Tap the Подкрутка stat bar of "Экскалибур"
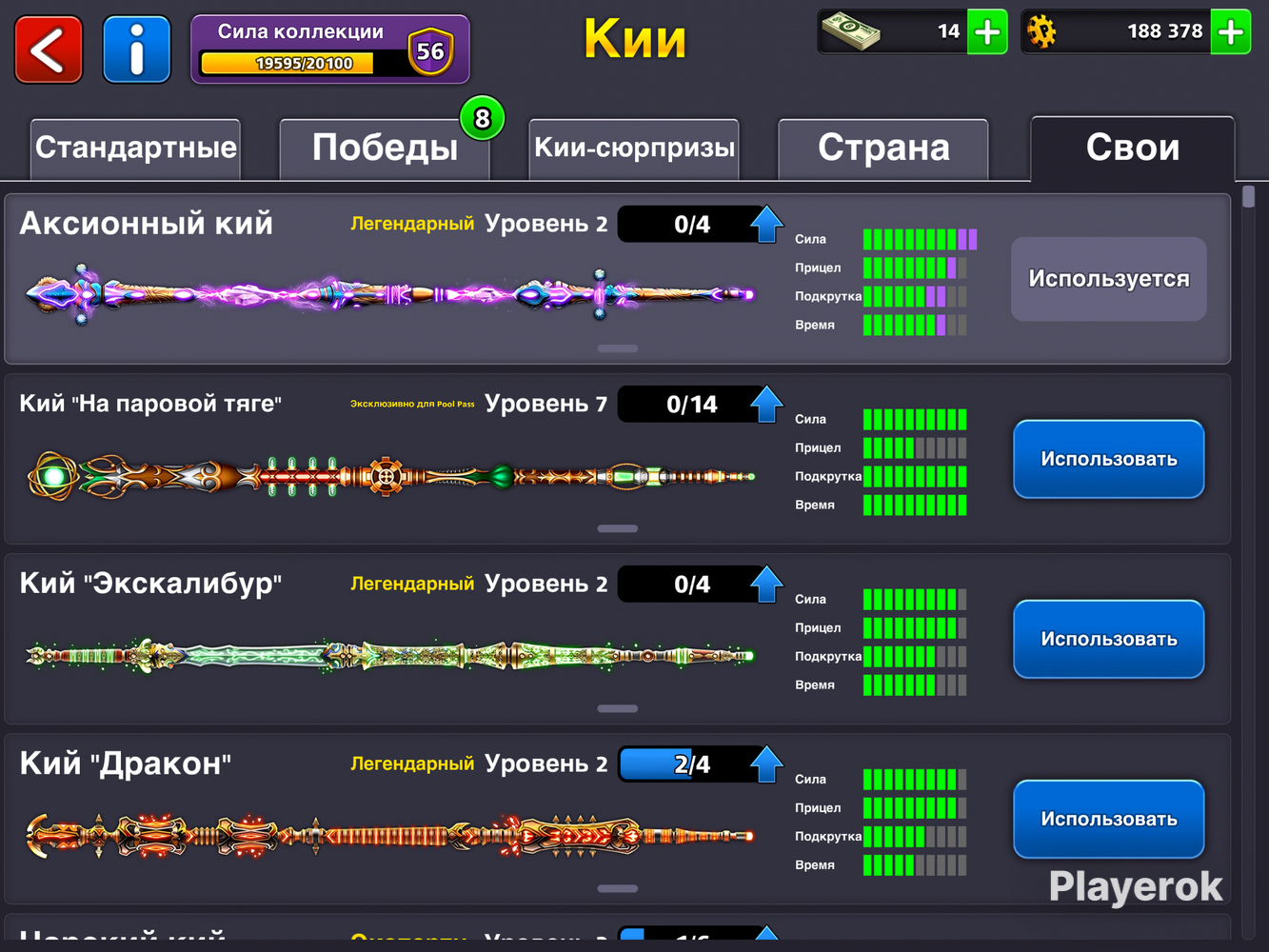Image resolution: width=1269 pixels, height=952 pixels. coord(915,656)
